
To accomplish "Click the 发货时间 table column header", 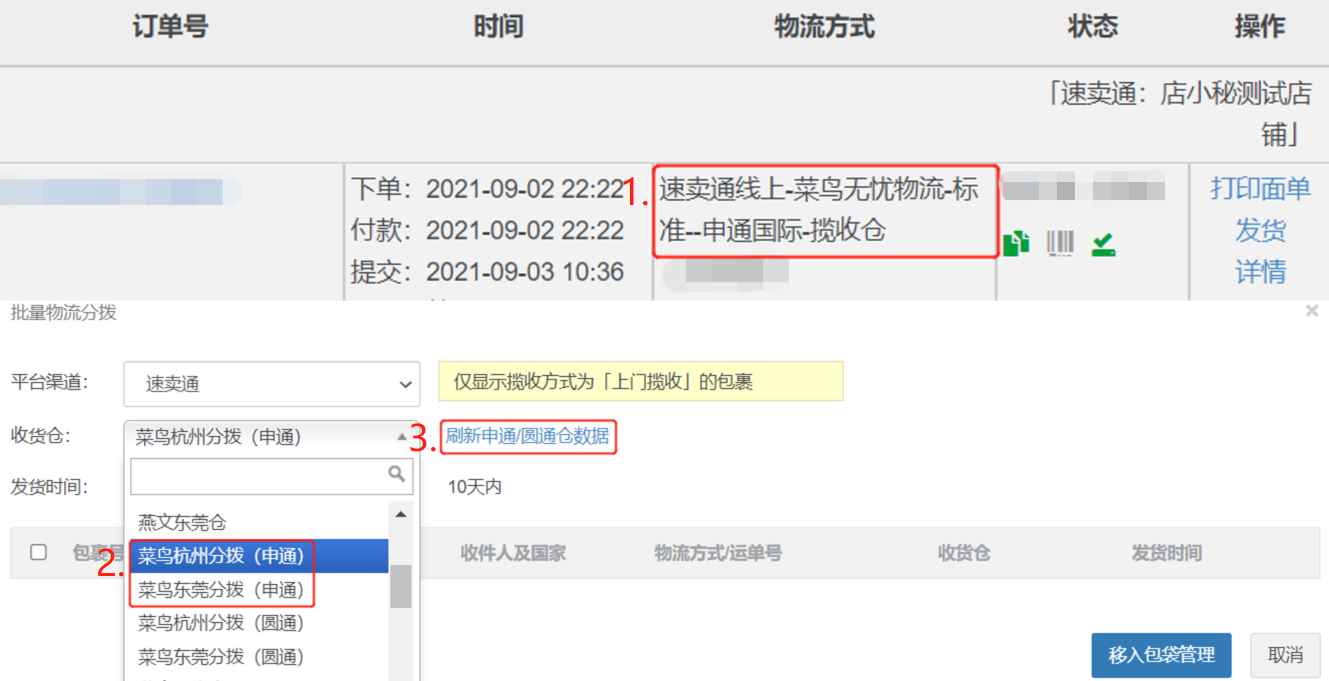I will click(x=1167, y=552).
